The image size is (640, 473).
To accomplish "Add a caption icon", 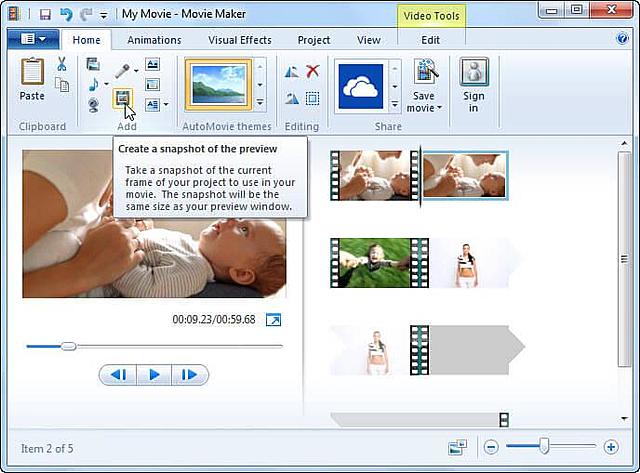I will [x=152, y=84].
